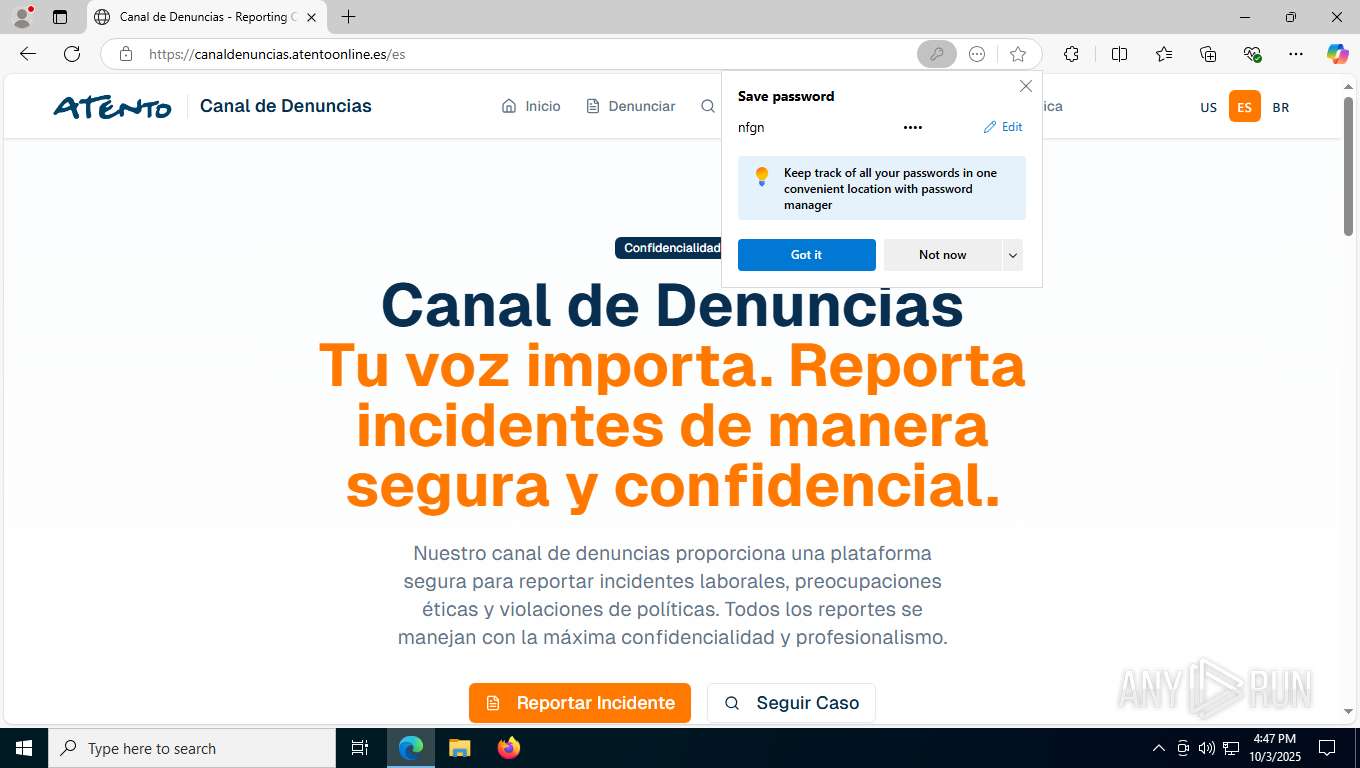
Task: Click the search icon in site nav
Action: [708, 106]
